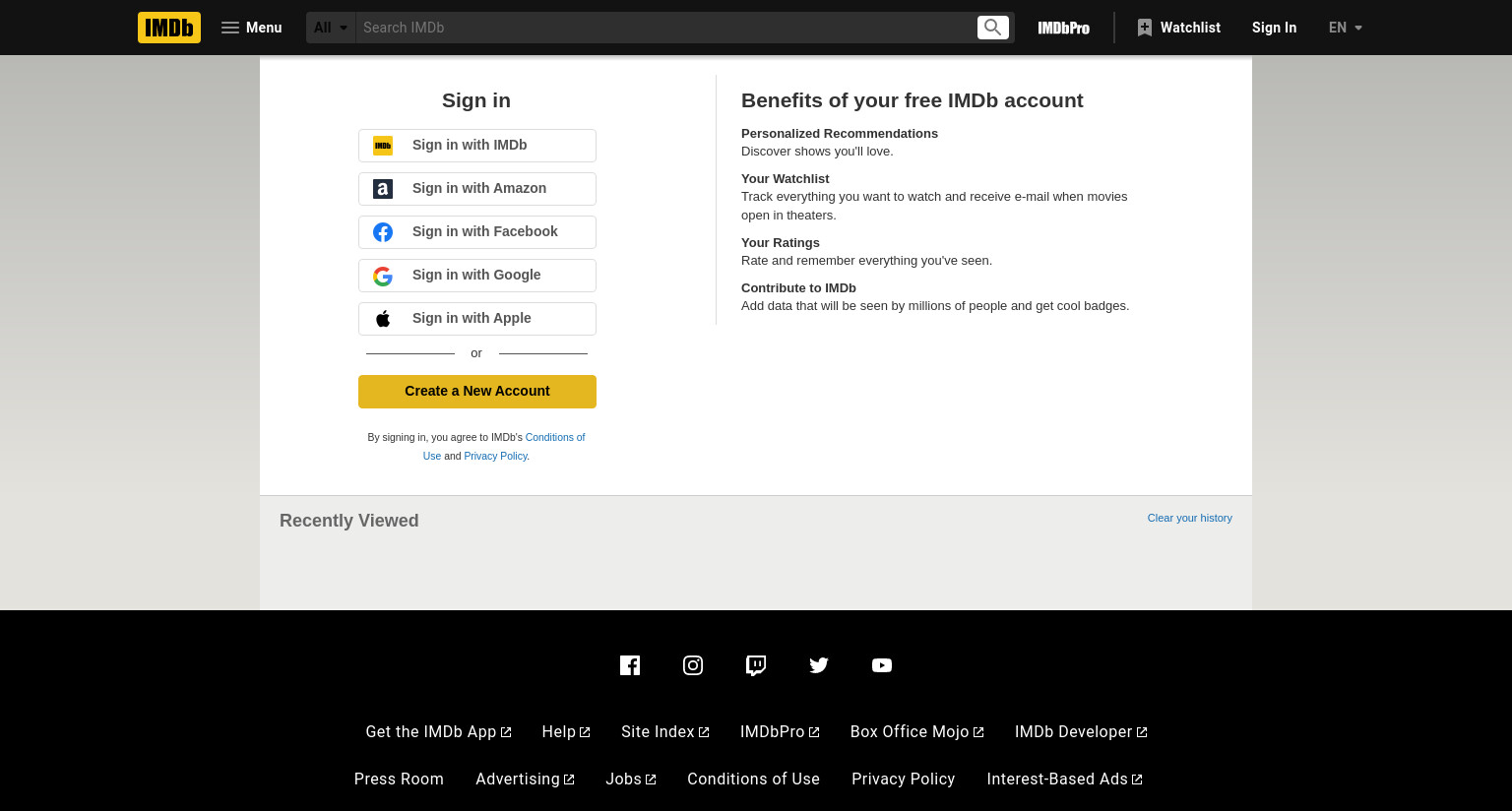
Task: Open IMDb's Twitter from footer icon
Action: [819, 665]
